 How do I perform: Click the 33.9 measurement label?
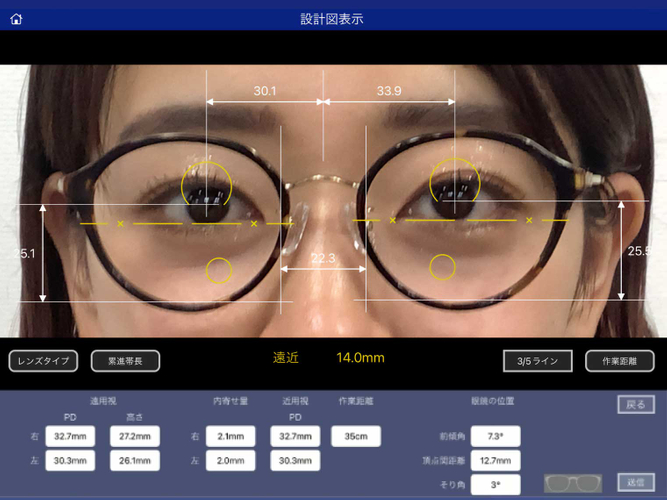[389, 91]
